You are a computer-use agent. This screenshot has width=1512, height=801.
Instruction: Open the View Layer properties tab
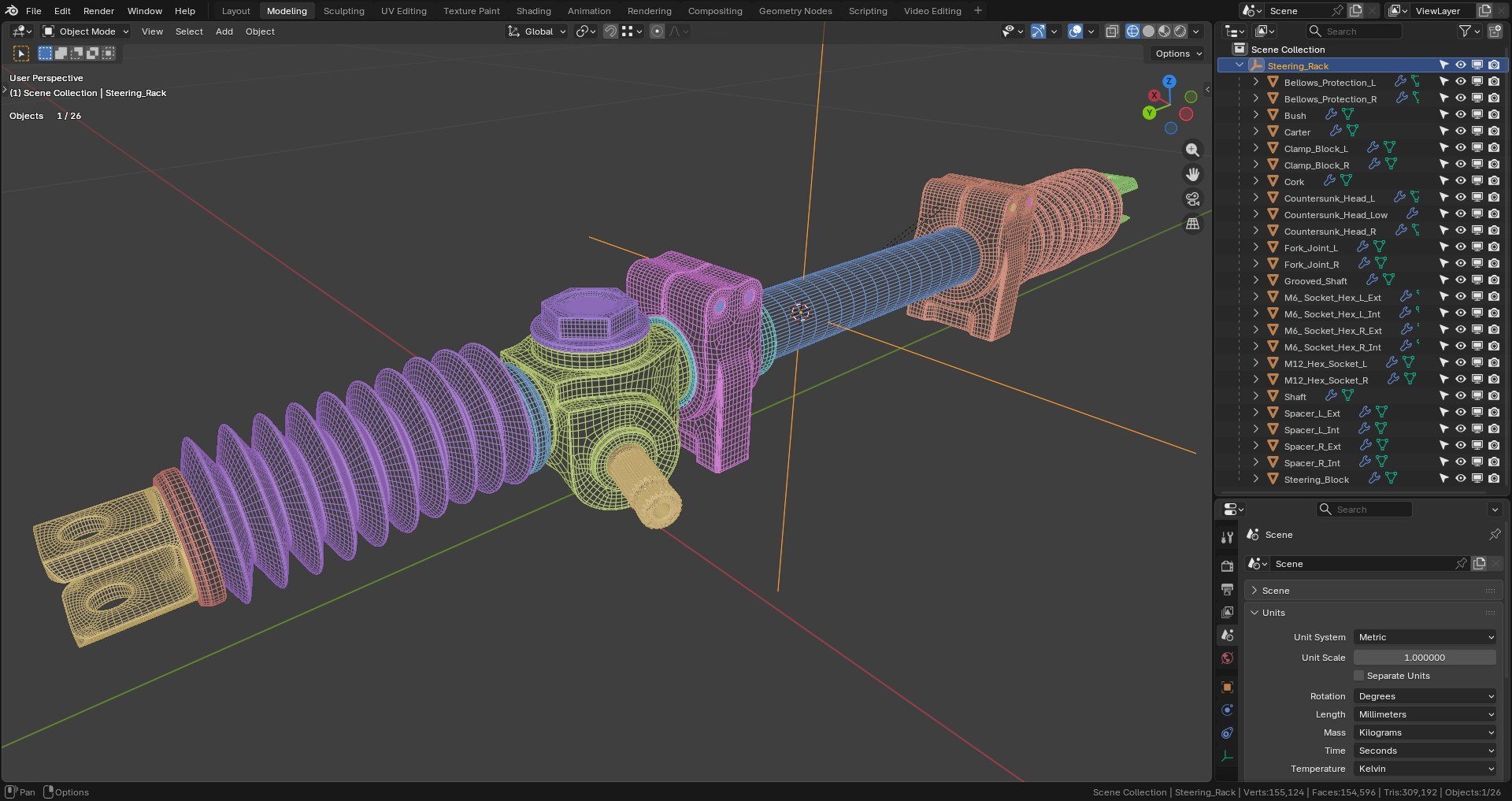coord(1227,612)
